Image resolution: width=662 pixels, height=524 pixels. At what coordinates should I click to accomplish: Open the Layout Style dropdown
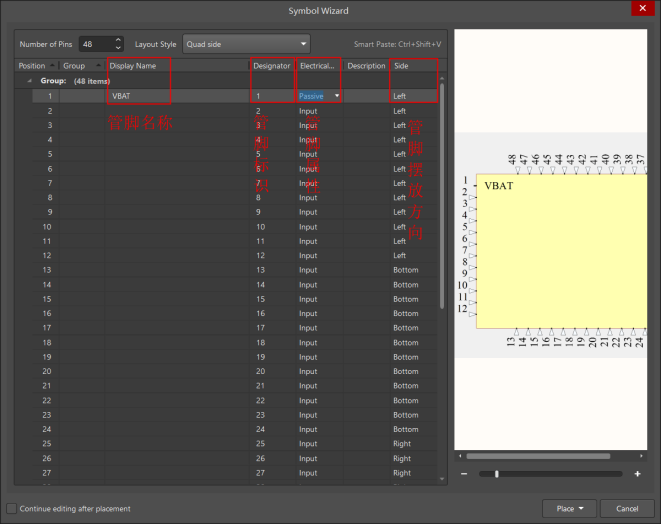[x=246, y=44]
